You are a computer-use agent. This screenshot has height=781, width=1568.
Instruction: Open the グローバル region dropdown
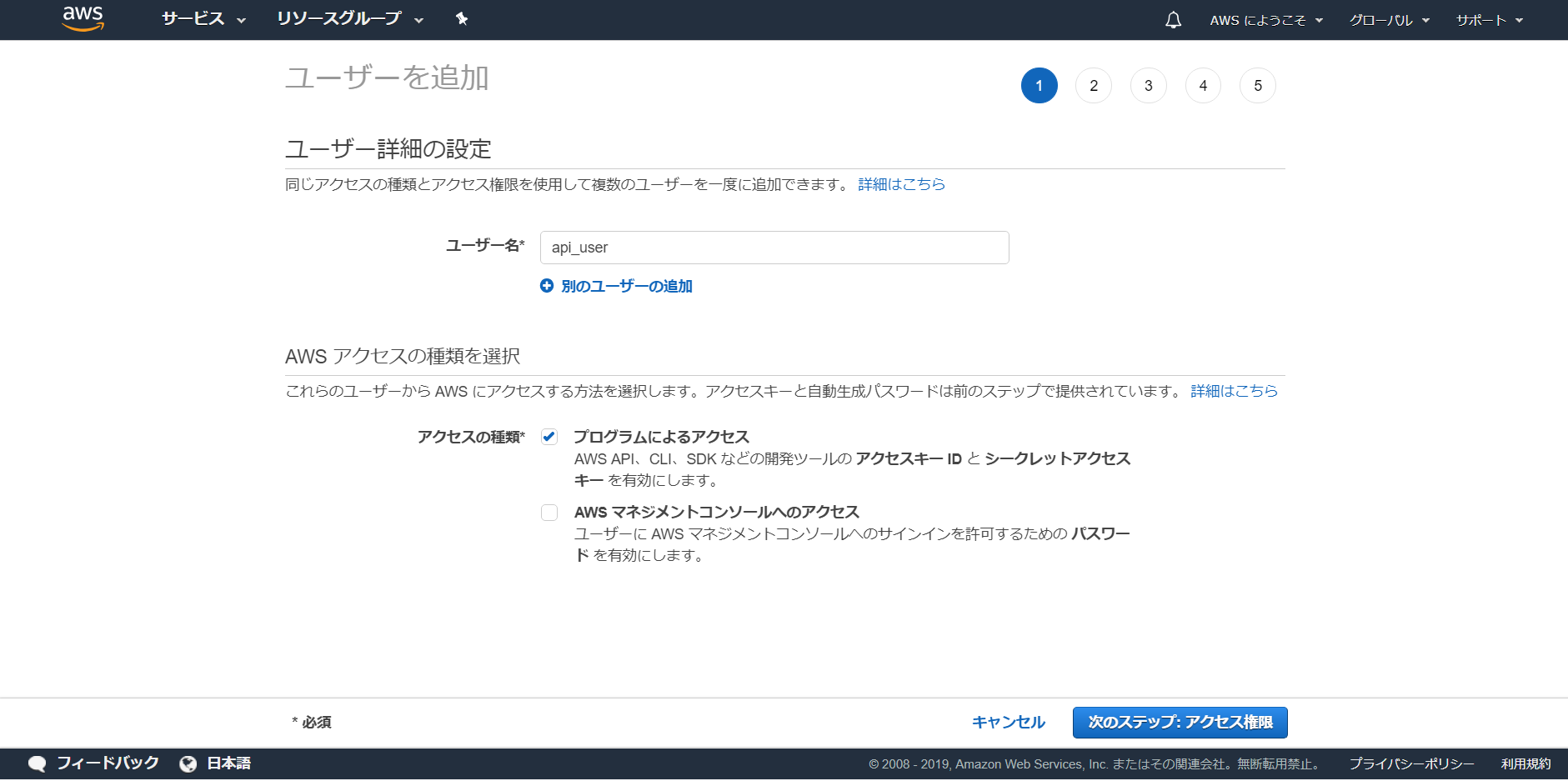(1390, 20)
